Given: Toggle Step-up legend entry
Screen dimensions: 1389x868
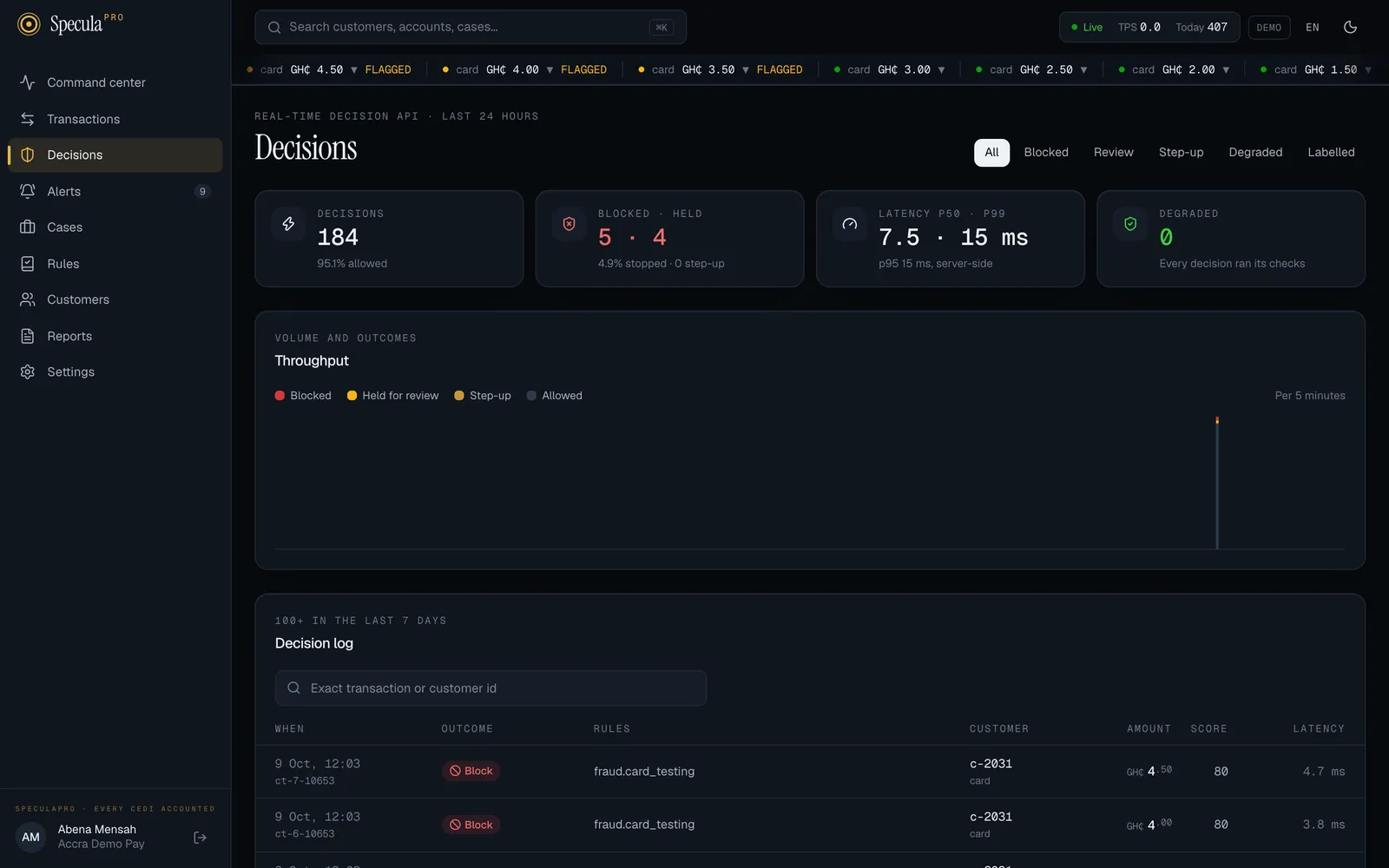Looking at the screenshot, I should (483, 396).
